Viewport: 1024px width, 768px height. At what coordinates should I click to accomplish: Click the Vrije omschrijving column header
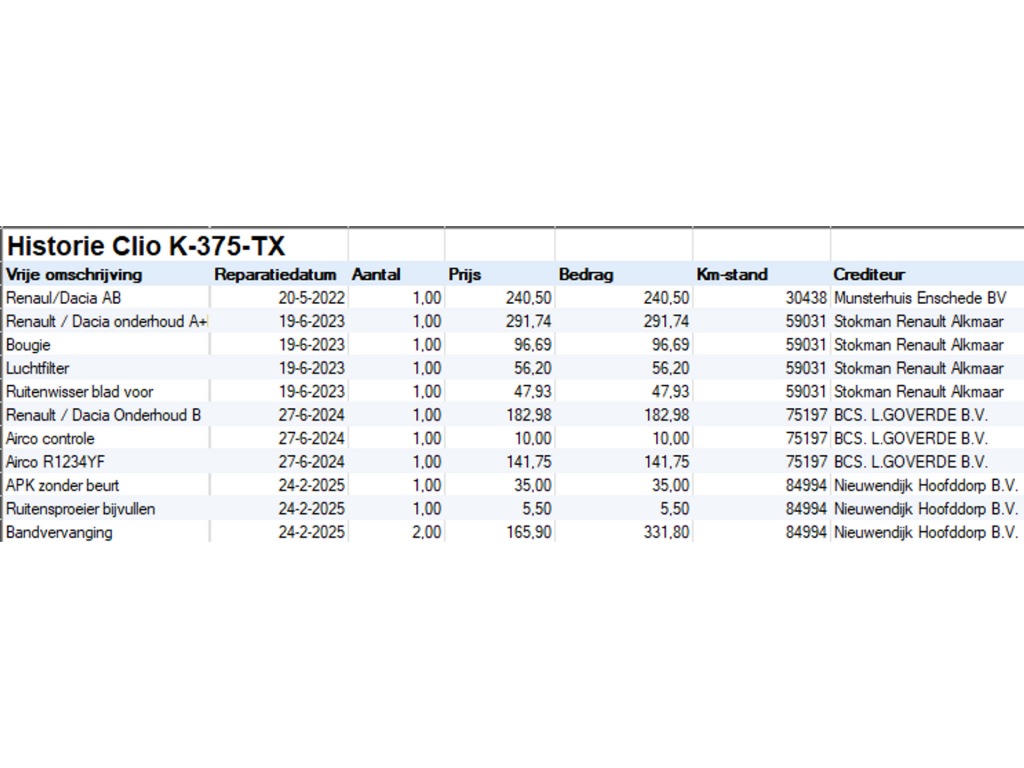[75, 274]
